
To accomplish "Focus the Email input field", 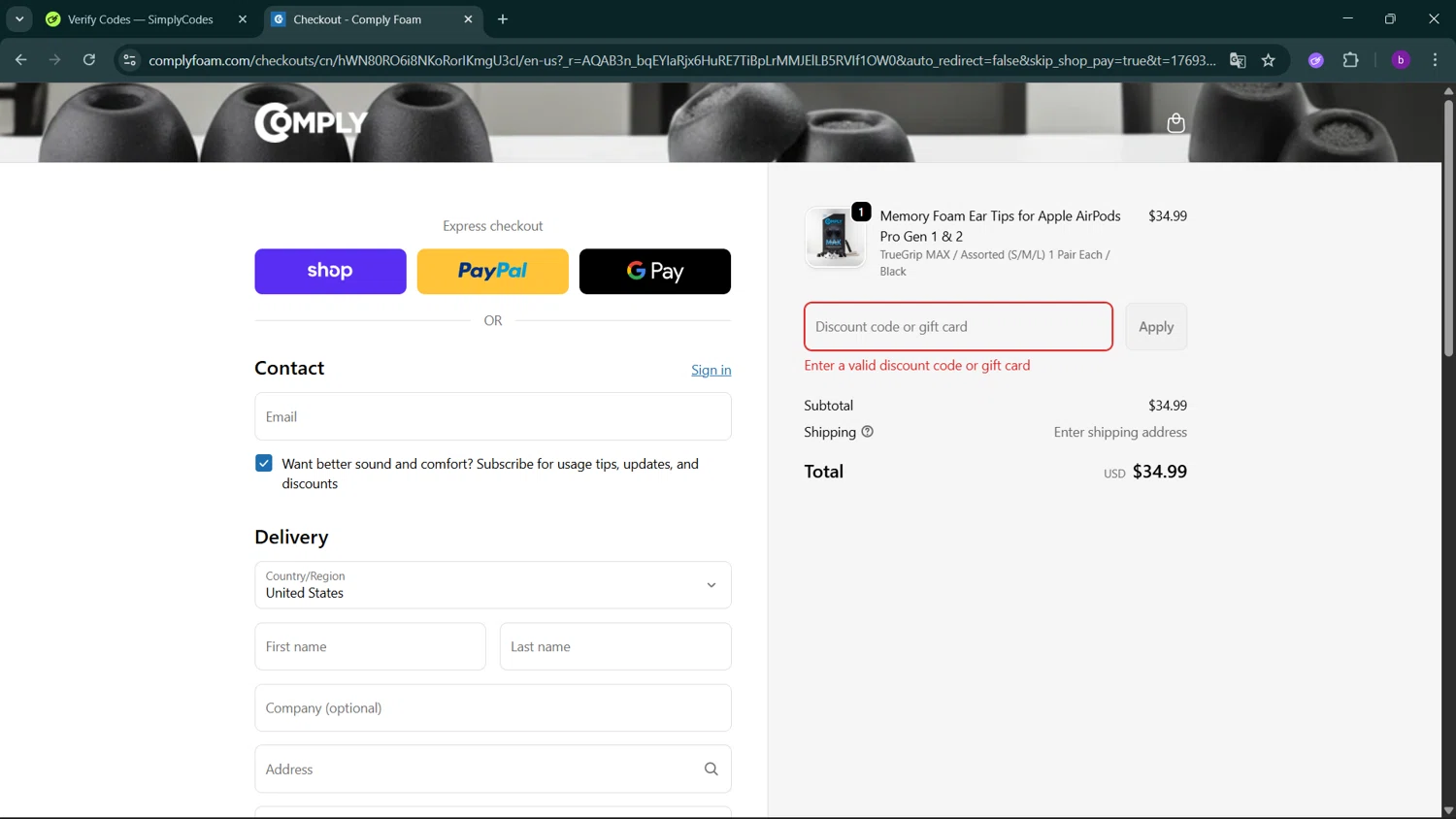I will pyautogui.click(x=492, y=416).
